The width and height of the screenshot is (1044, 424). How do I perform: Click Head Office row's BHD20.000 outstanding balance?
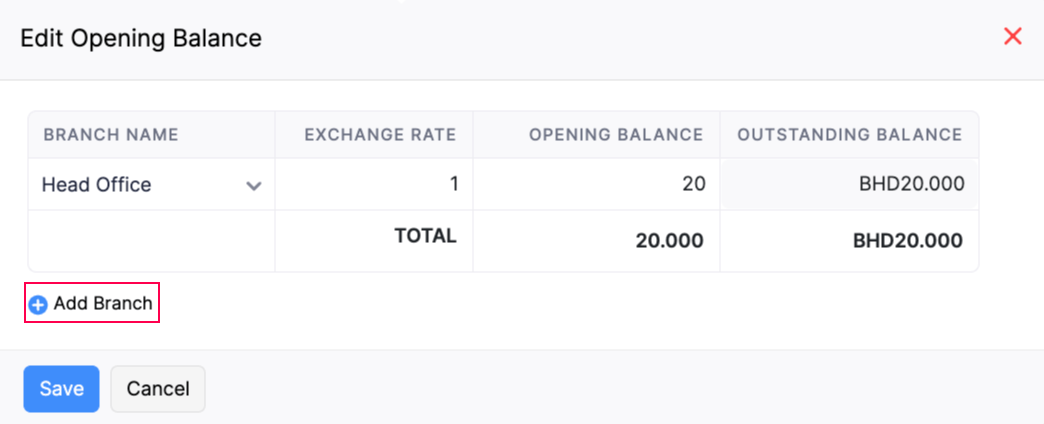(x=911, y=185)
